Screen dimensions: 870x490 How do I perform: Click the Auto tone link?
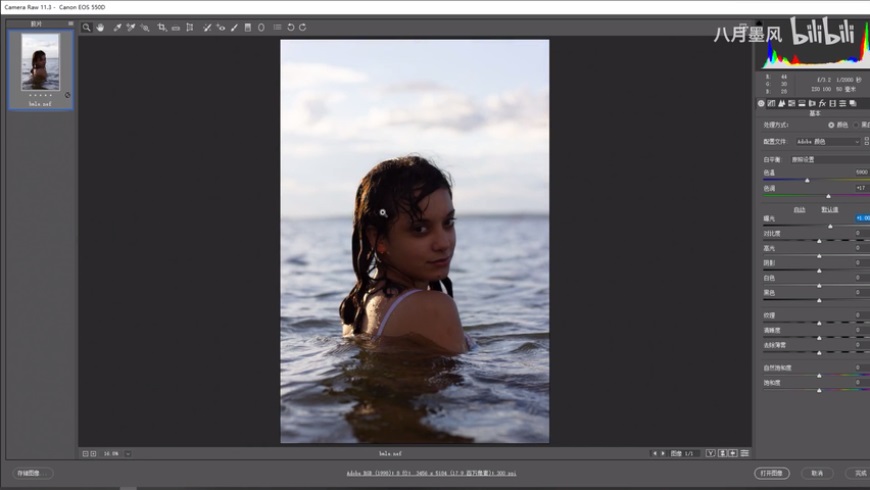pos(799,210)
